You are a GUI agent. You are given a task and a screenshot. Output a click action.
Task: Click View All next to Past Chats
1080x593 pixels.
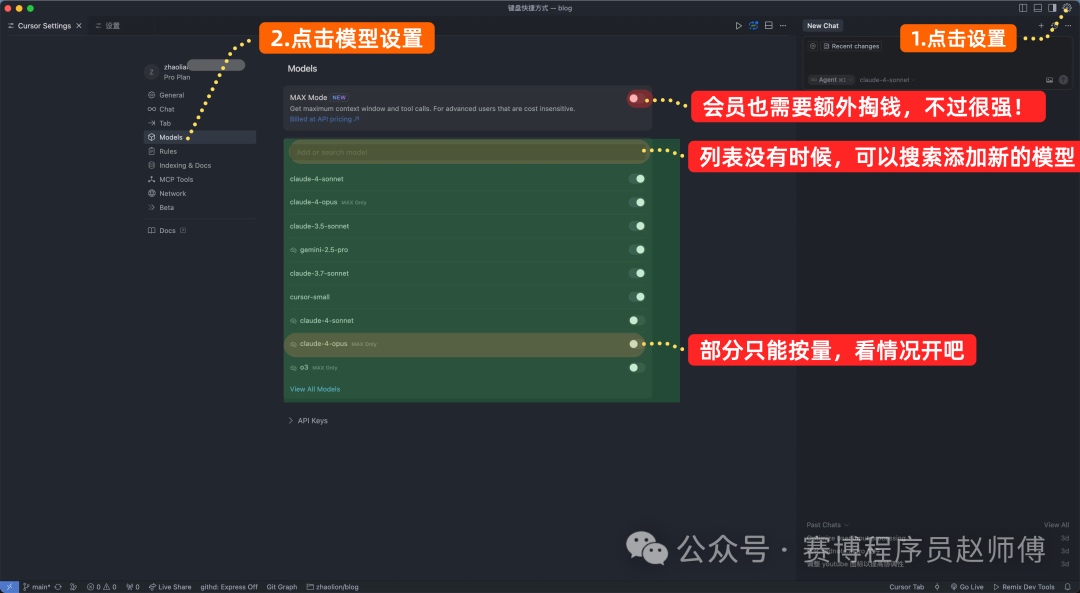(x=1056, y=525)
